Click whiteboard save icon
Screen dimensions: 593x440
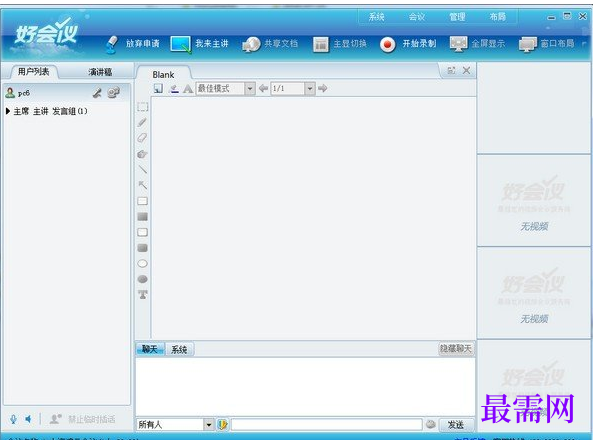pos(158,89)
